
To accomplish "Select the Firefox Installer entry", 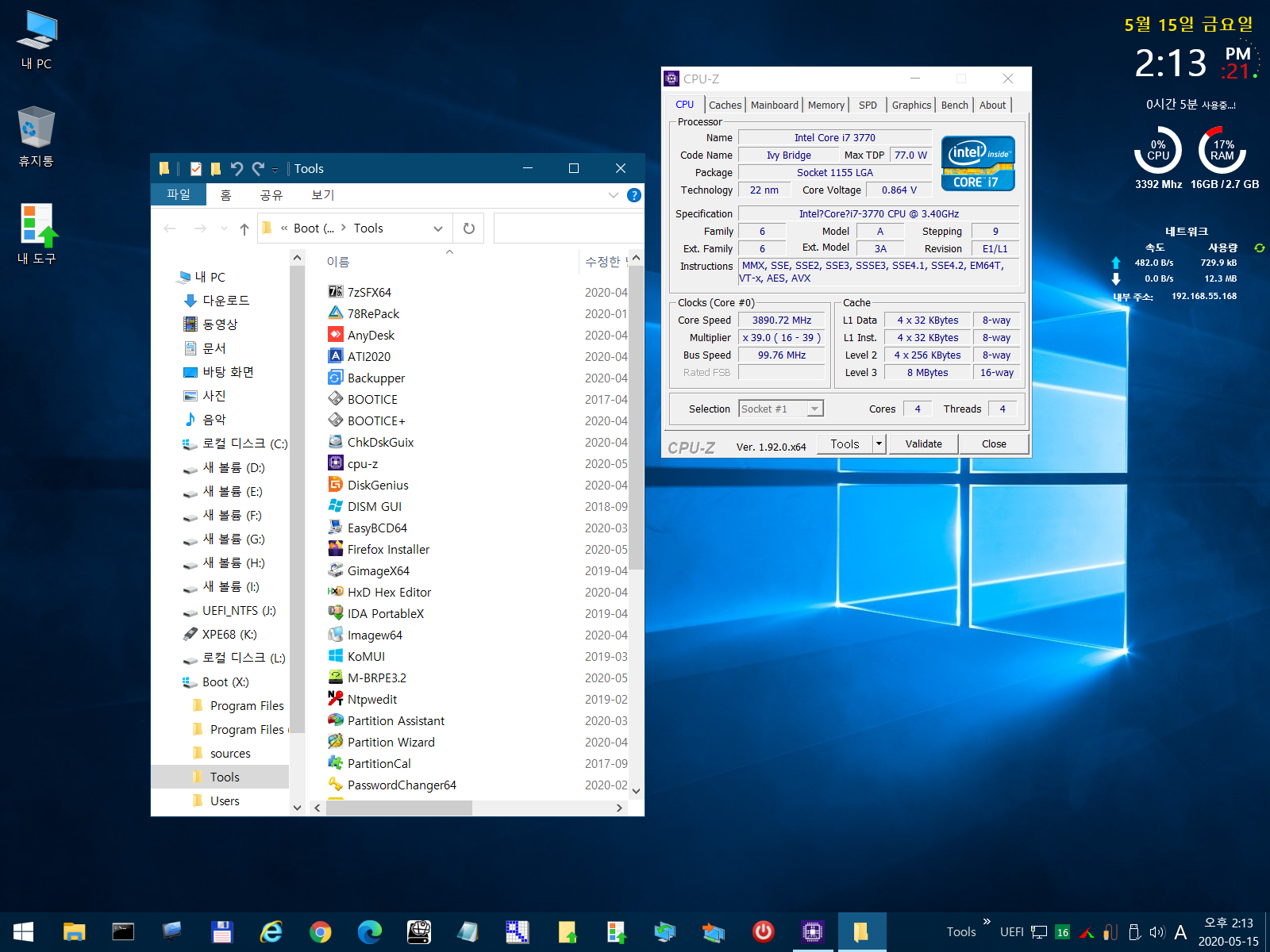I will click(x=388, y=550).
